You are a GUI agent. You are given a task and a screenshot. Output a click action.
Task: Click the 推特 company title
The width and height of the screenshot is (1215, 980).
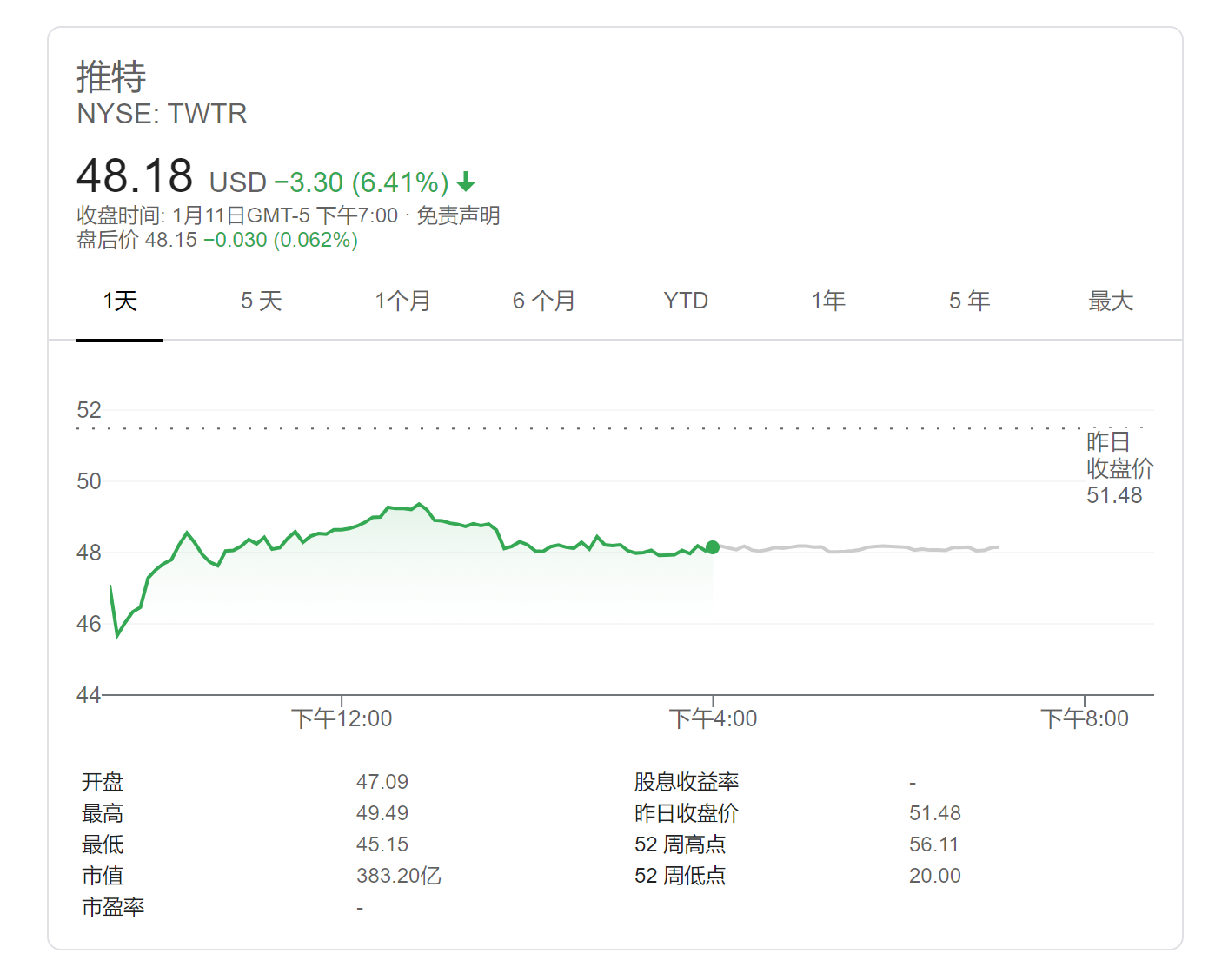pyautogui.click(x=111, y=76)
